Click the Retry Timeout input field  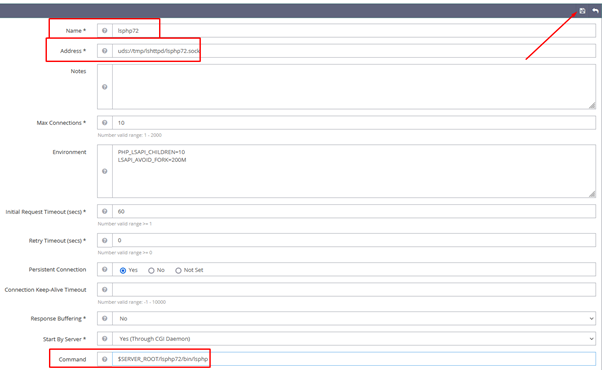pos(354,240)
